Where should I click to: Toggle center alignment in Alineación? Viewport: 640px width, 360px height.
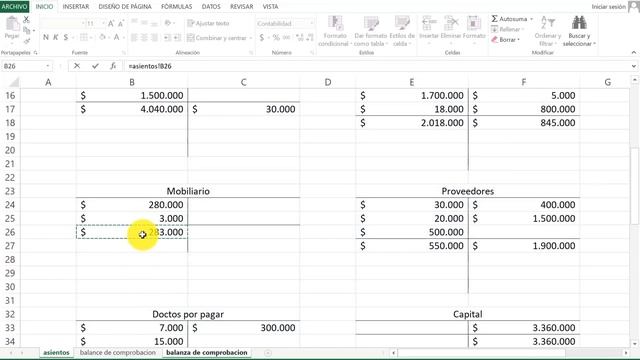[144, 38]
